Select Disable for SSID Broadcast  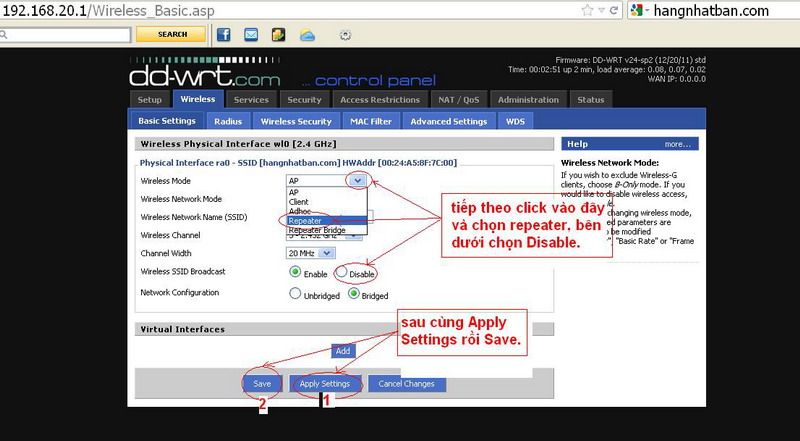pos(342,272)
